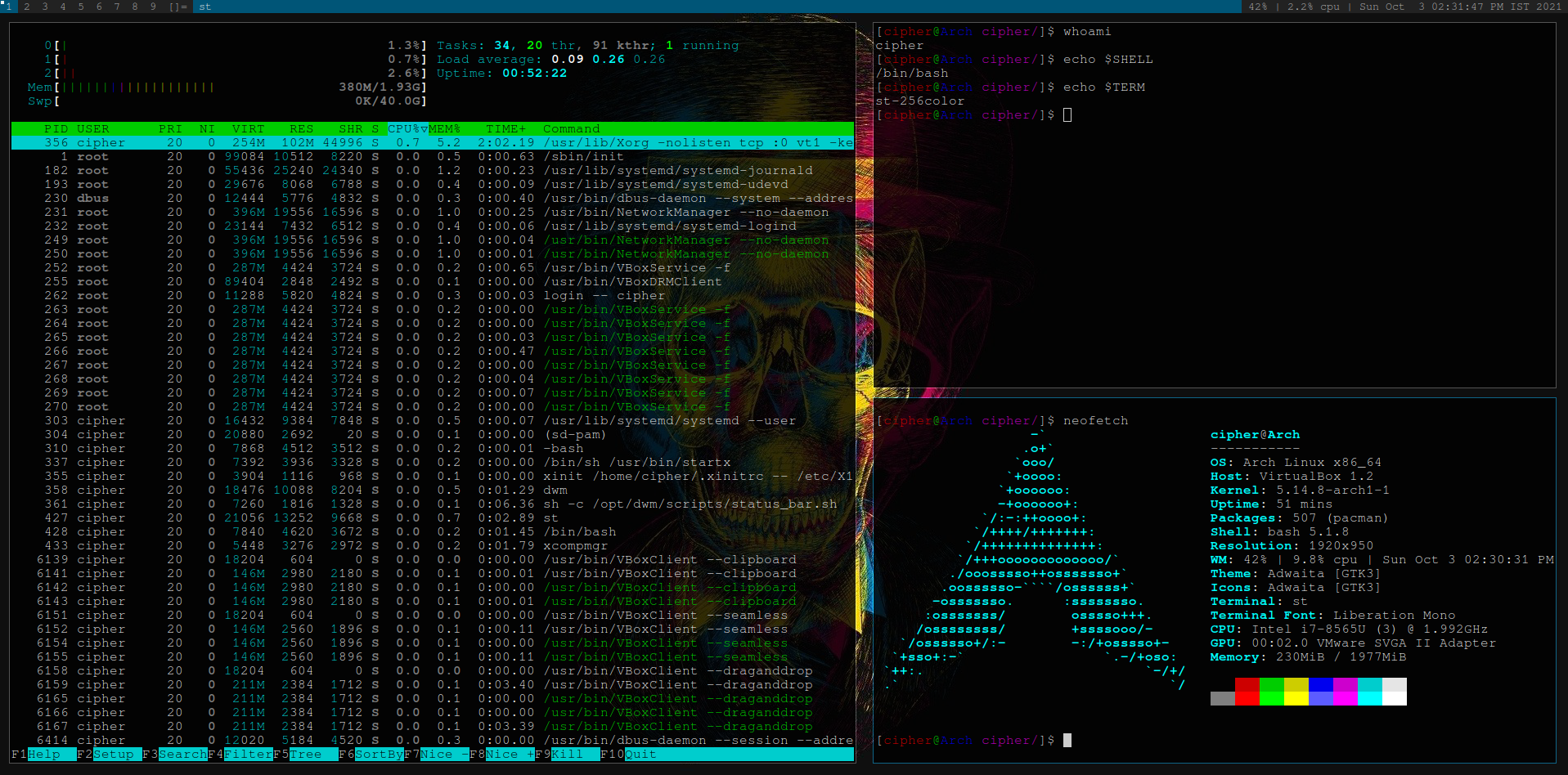Image resolution: width=1568 pixels, height=775 pixels.
Task: Click F7 Nice - in htop
Action: click(x=437, y=755)
